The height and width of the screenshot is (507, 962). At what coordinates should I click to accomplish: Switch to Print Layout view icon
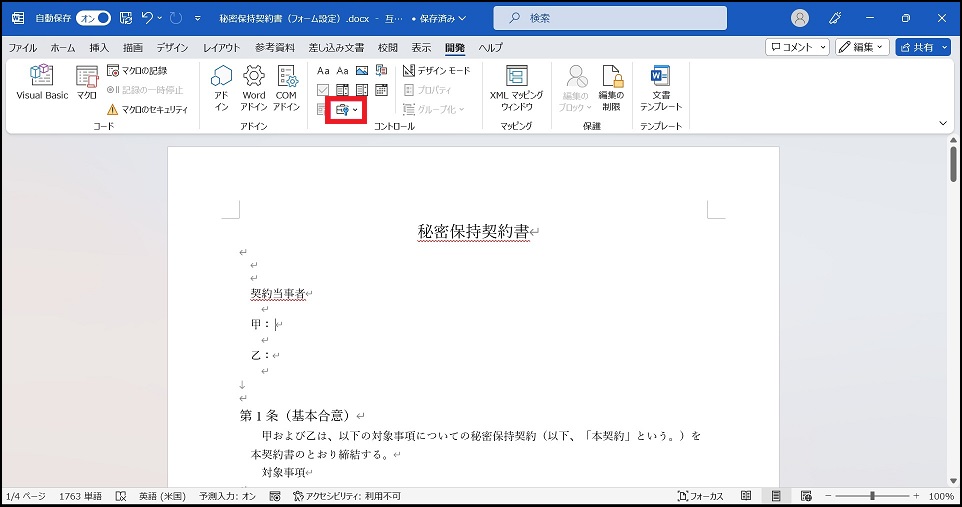(x=776, y=496)
